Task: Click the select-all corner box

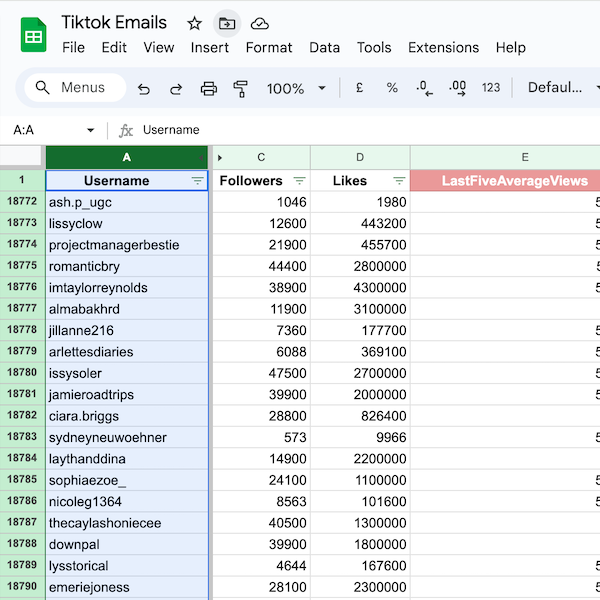Action: click(x=20, y=157)
